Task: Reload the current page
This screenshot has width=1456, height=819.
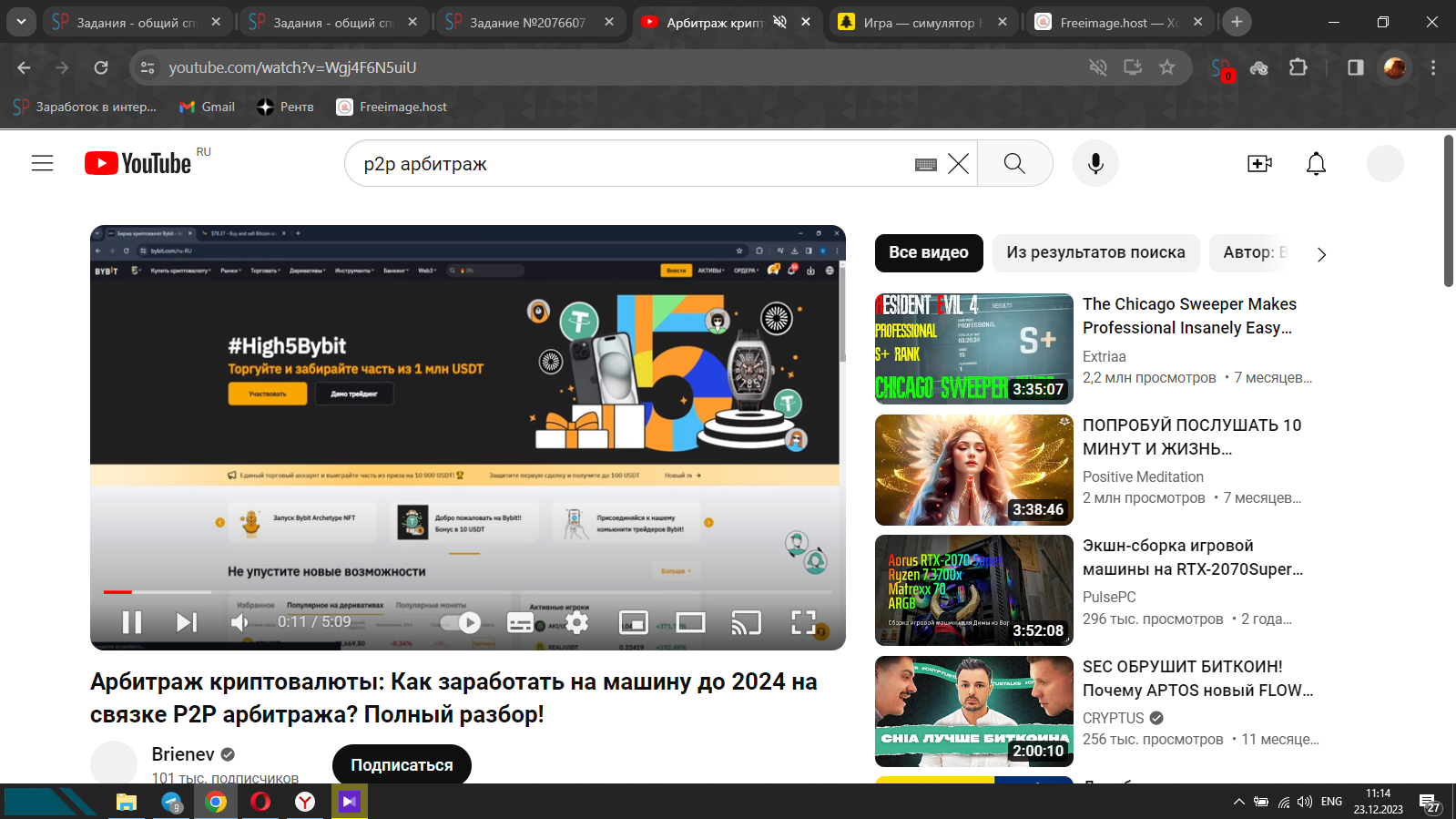Action: coord(101,67)
